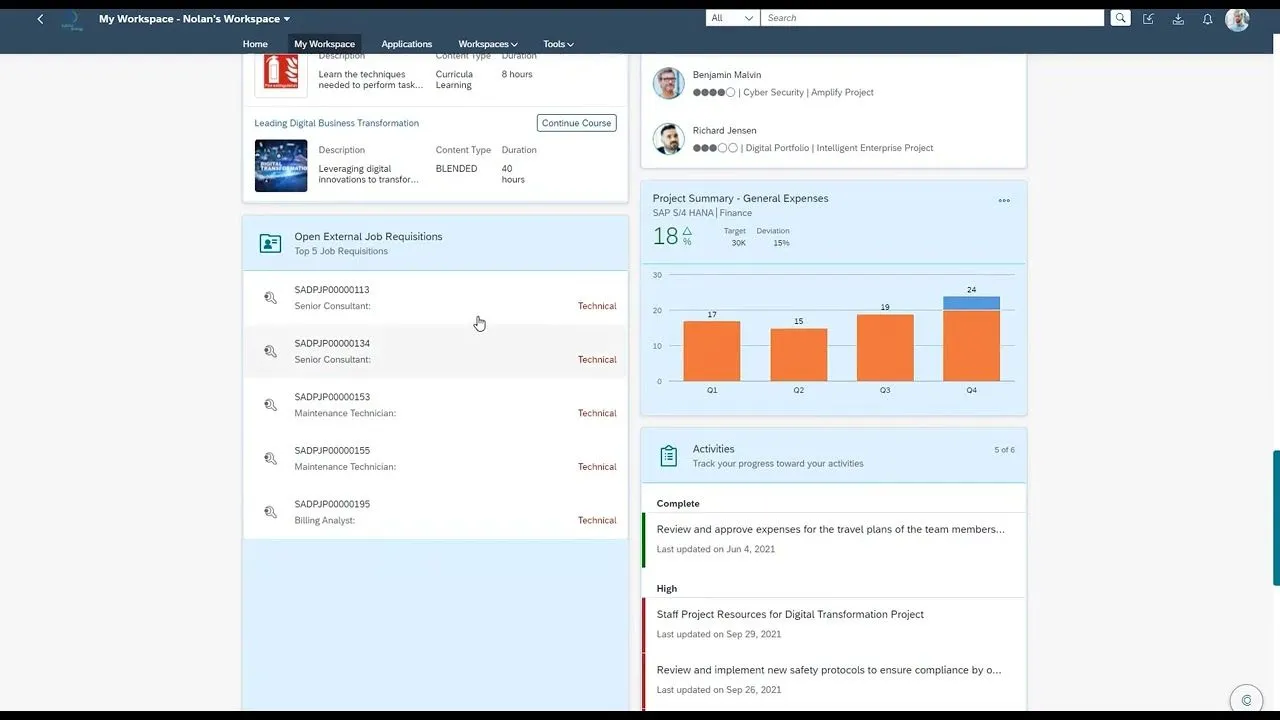Click the back arrow in the header

(x=40, y=19)
